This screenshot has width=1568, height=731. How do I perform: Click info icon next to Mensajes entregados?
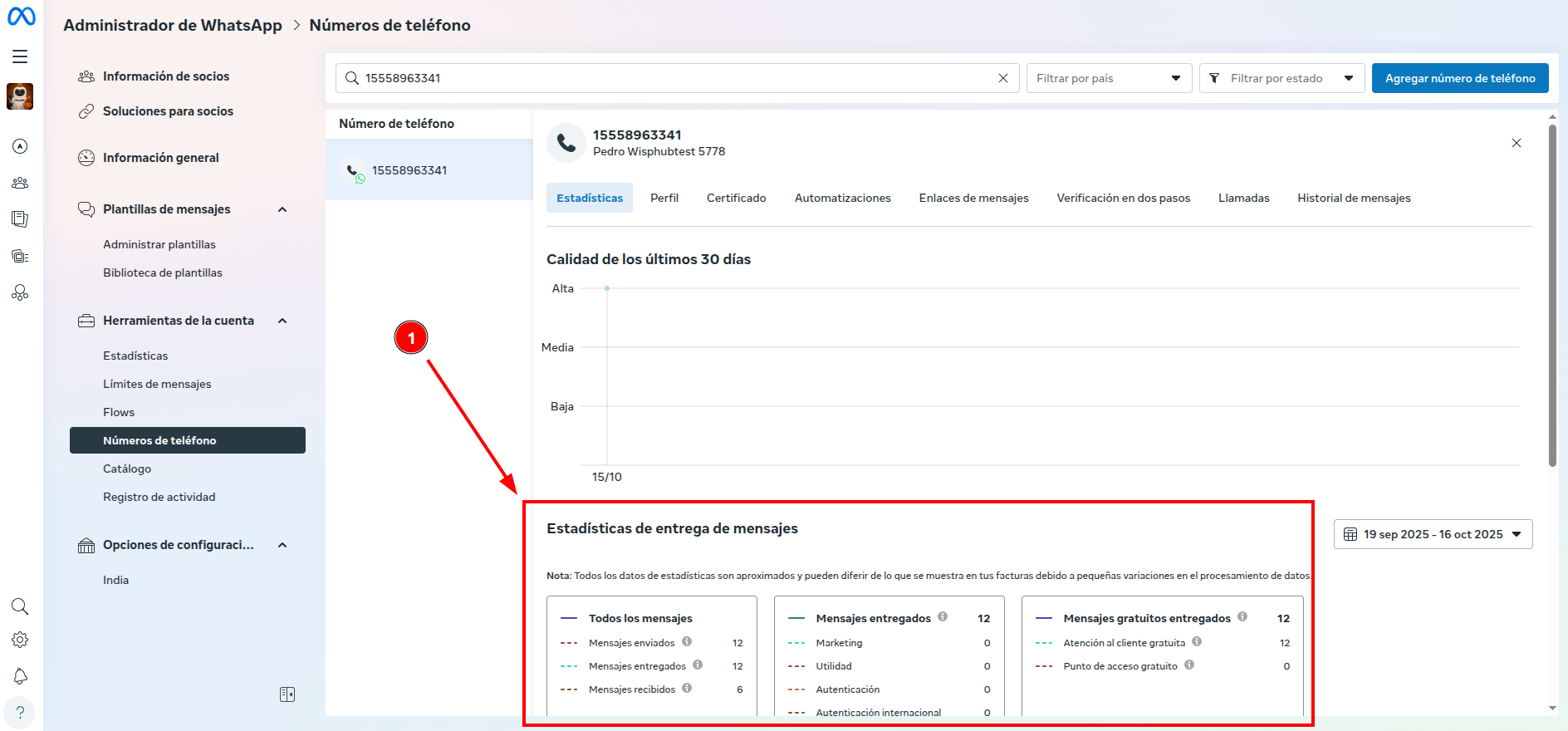pyautogui.click(x=943, y=616)
